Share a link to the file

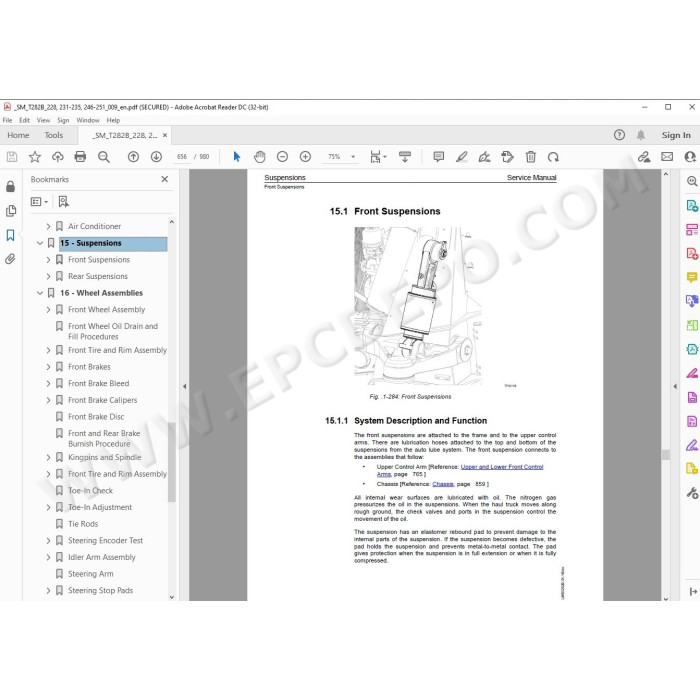pyautogui.click(x=644, y=157)
